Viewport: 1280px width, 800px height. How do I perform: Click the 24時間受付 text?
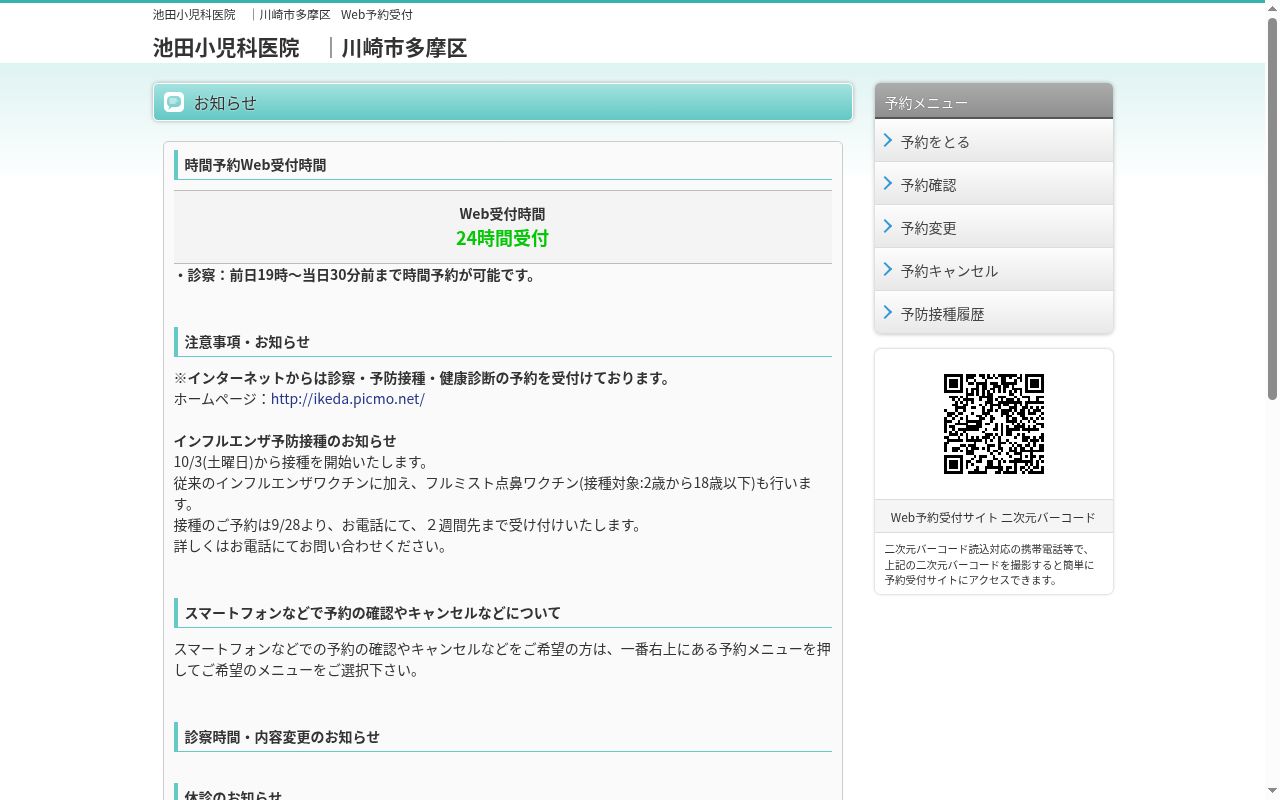[502, 238]
